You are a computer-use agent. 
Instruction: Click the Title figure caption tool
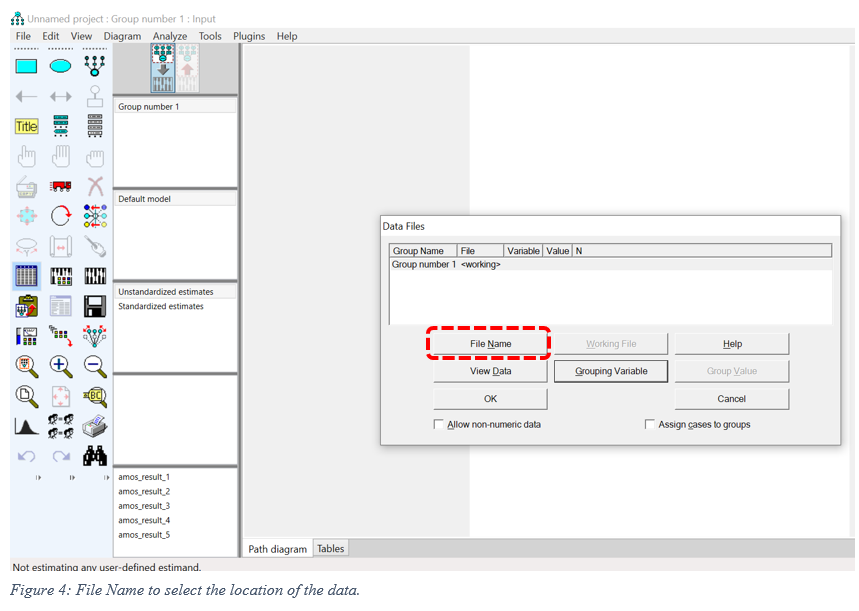point(26,126)
